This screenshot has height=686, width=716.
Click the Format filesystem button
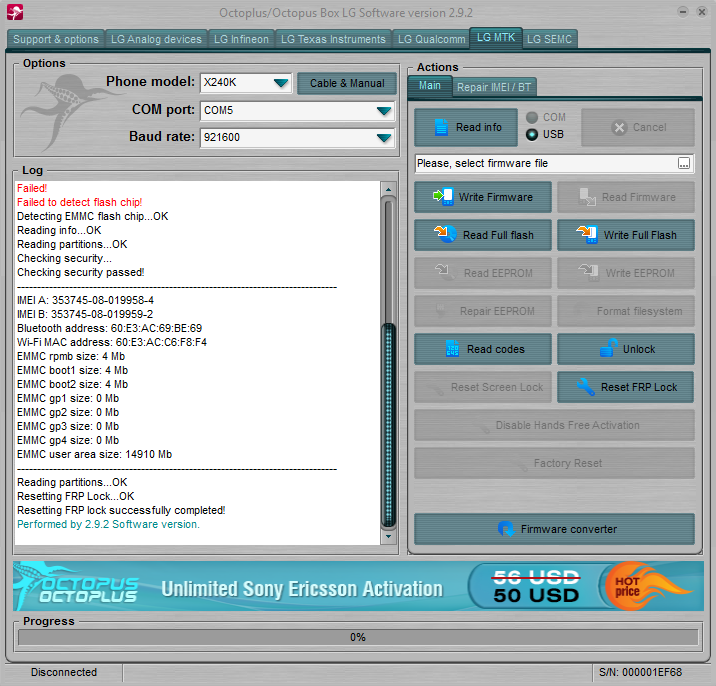tap(626, 311)
